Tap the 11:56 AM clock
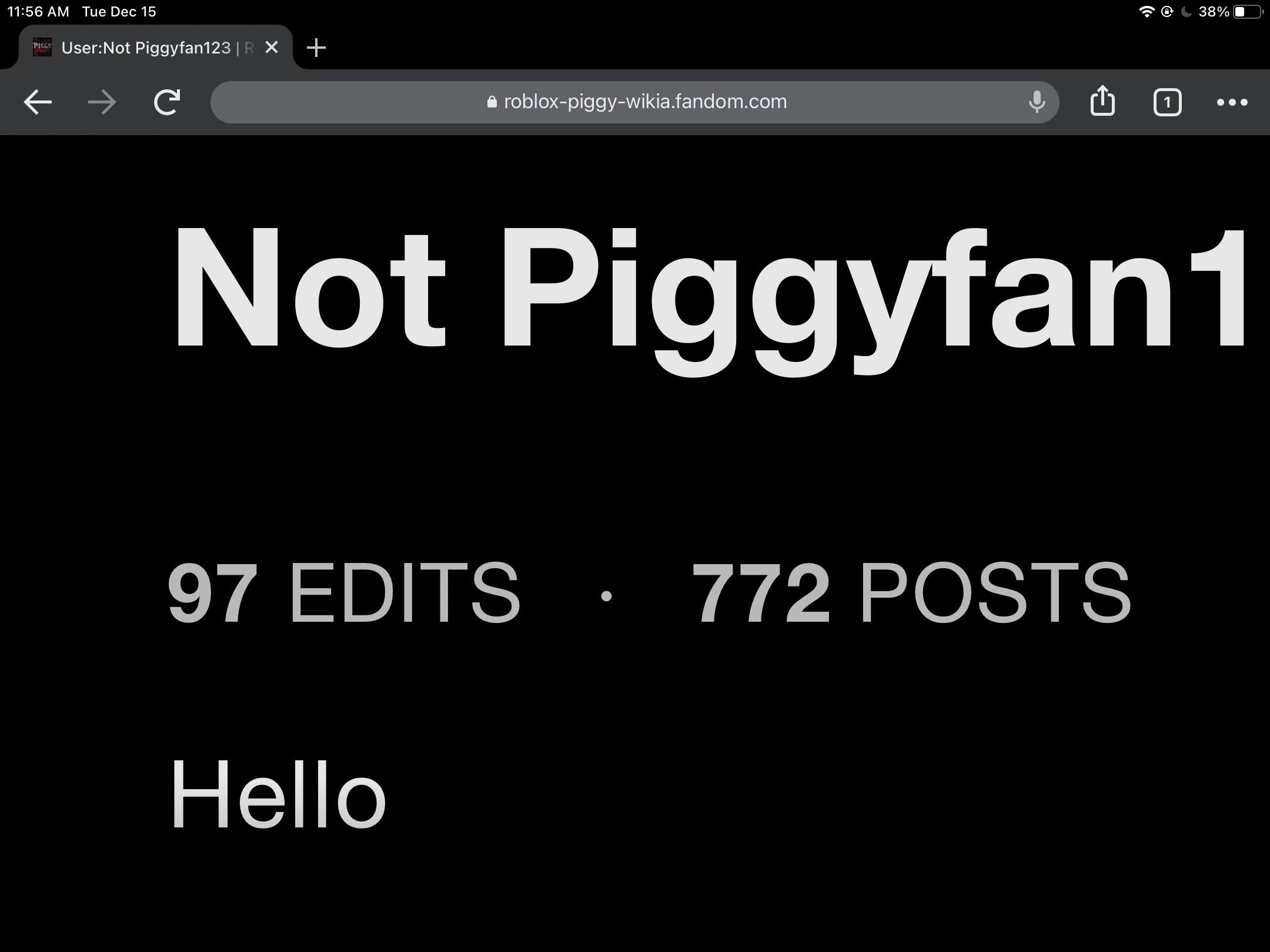The image size is (1270, 952). [x=38, y=12]
